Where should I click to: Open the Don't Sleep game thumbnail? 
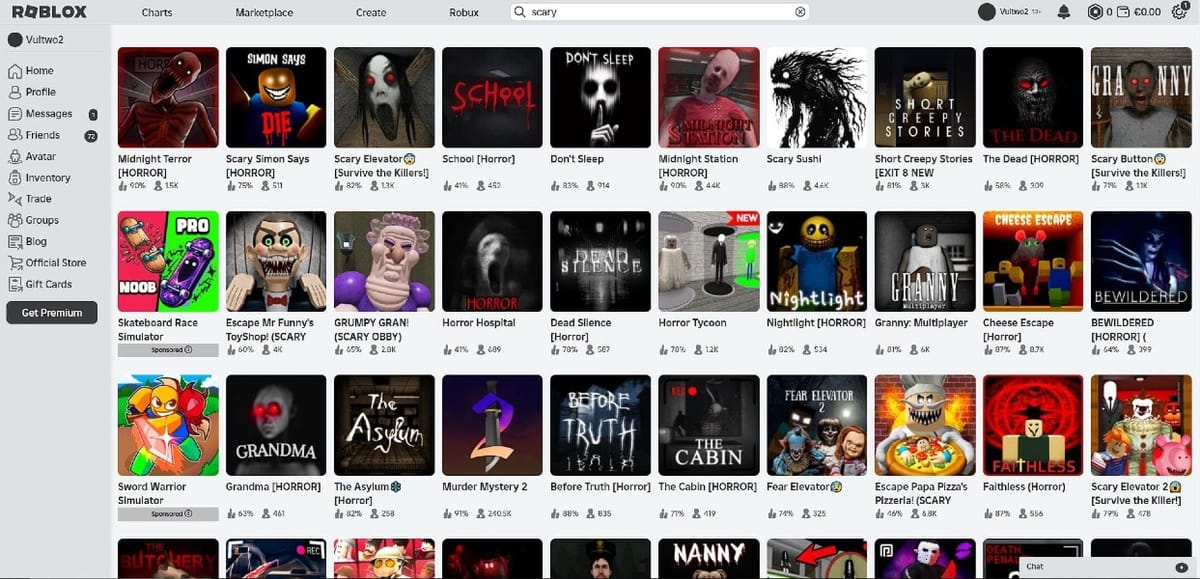click(x=600, y=97)
